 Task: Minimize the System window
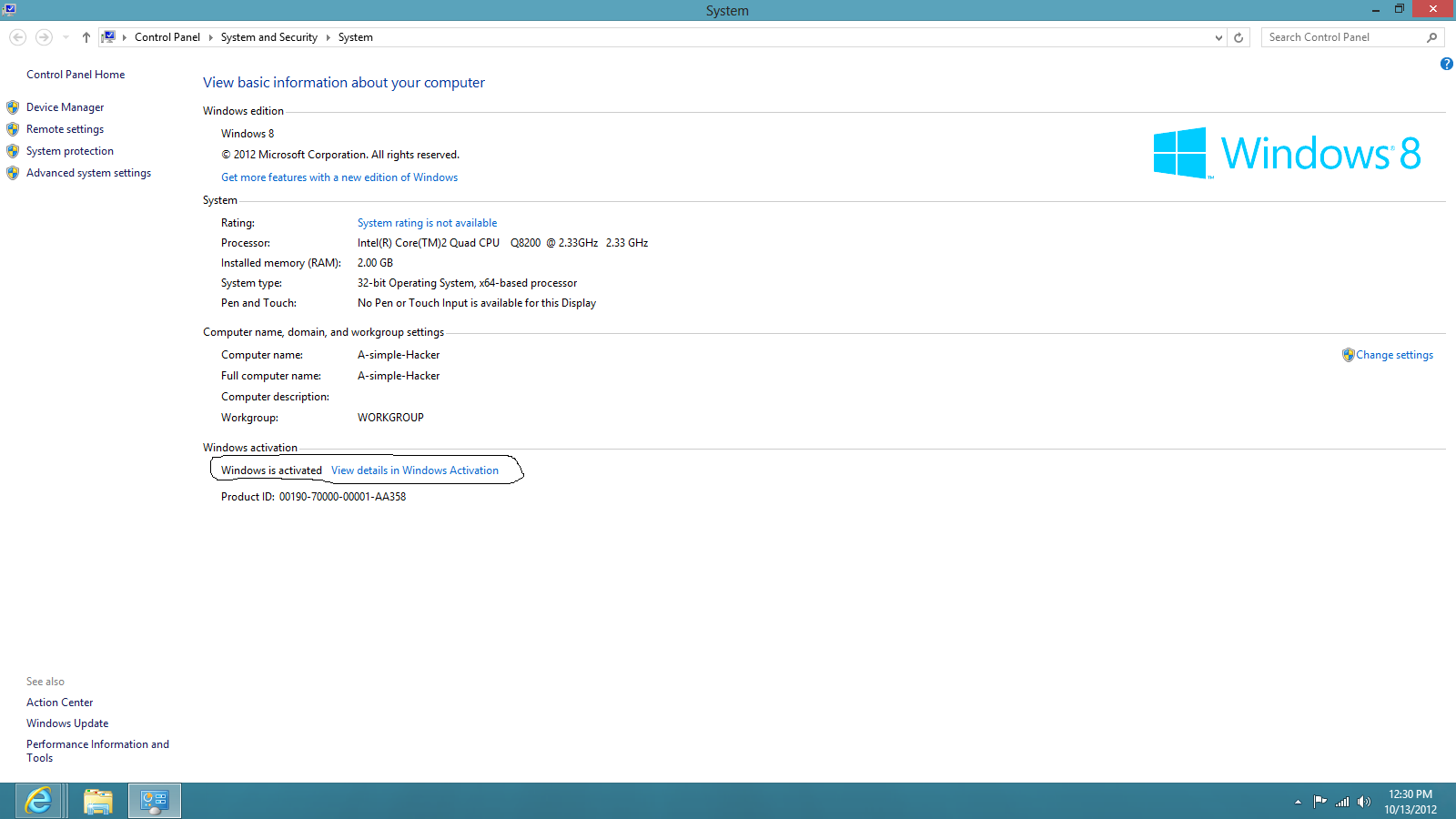coord(1376,9)
